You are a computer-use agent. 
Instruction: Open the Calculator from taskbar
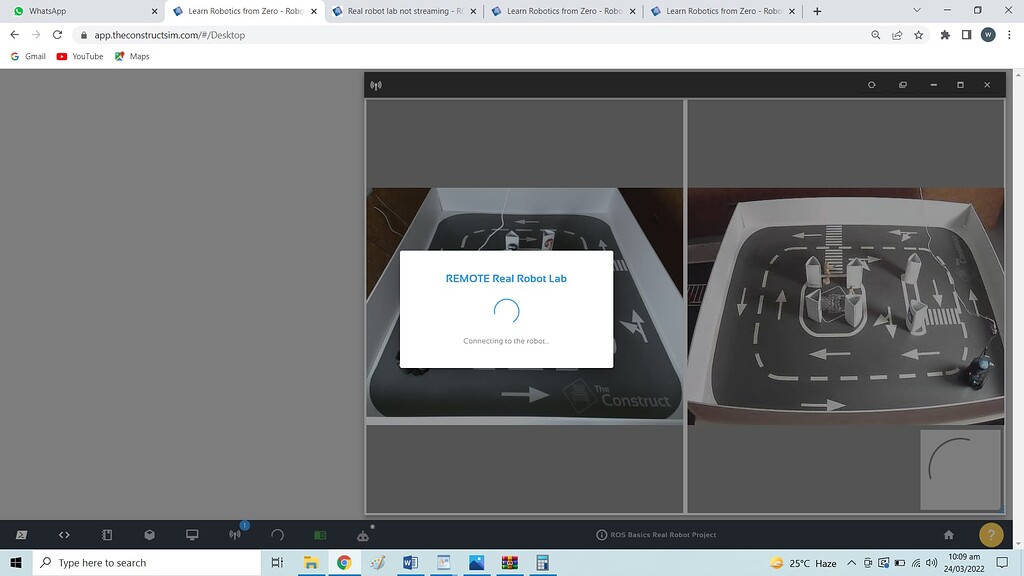[542, 562]
